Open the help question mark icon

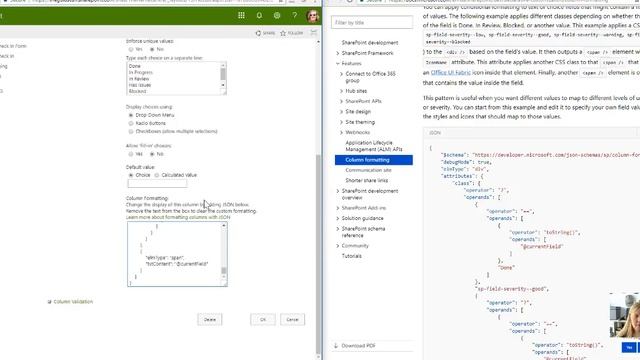(295, 16)
